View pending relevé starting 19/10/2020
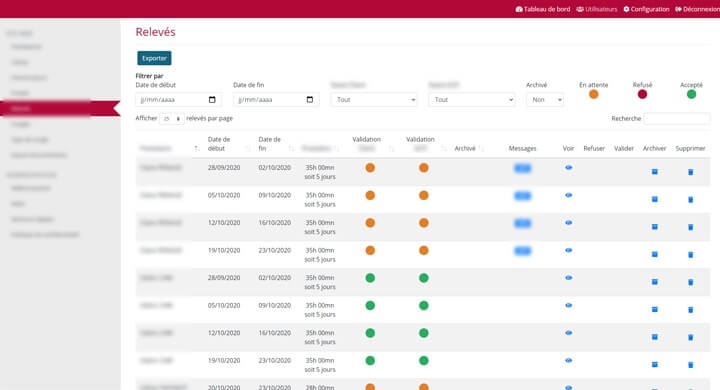720x390 pixels. [568, 250]
